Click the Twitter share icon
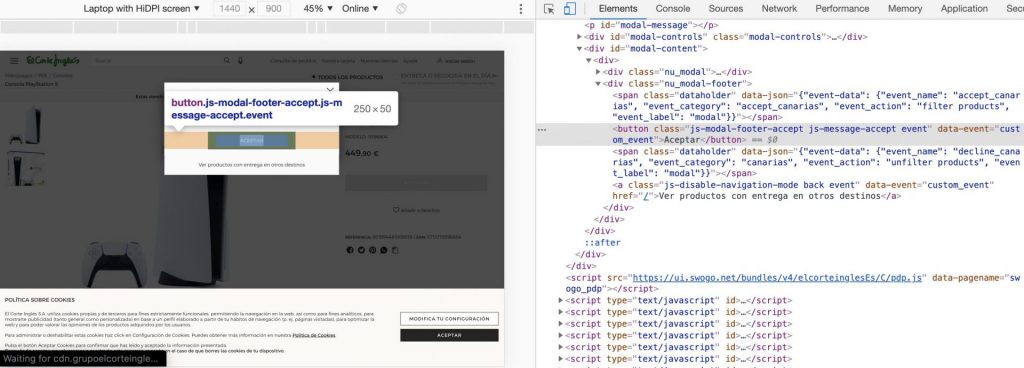 pos(361,250)
